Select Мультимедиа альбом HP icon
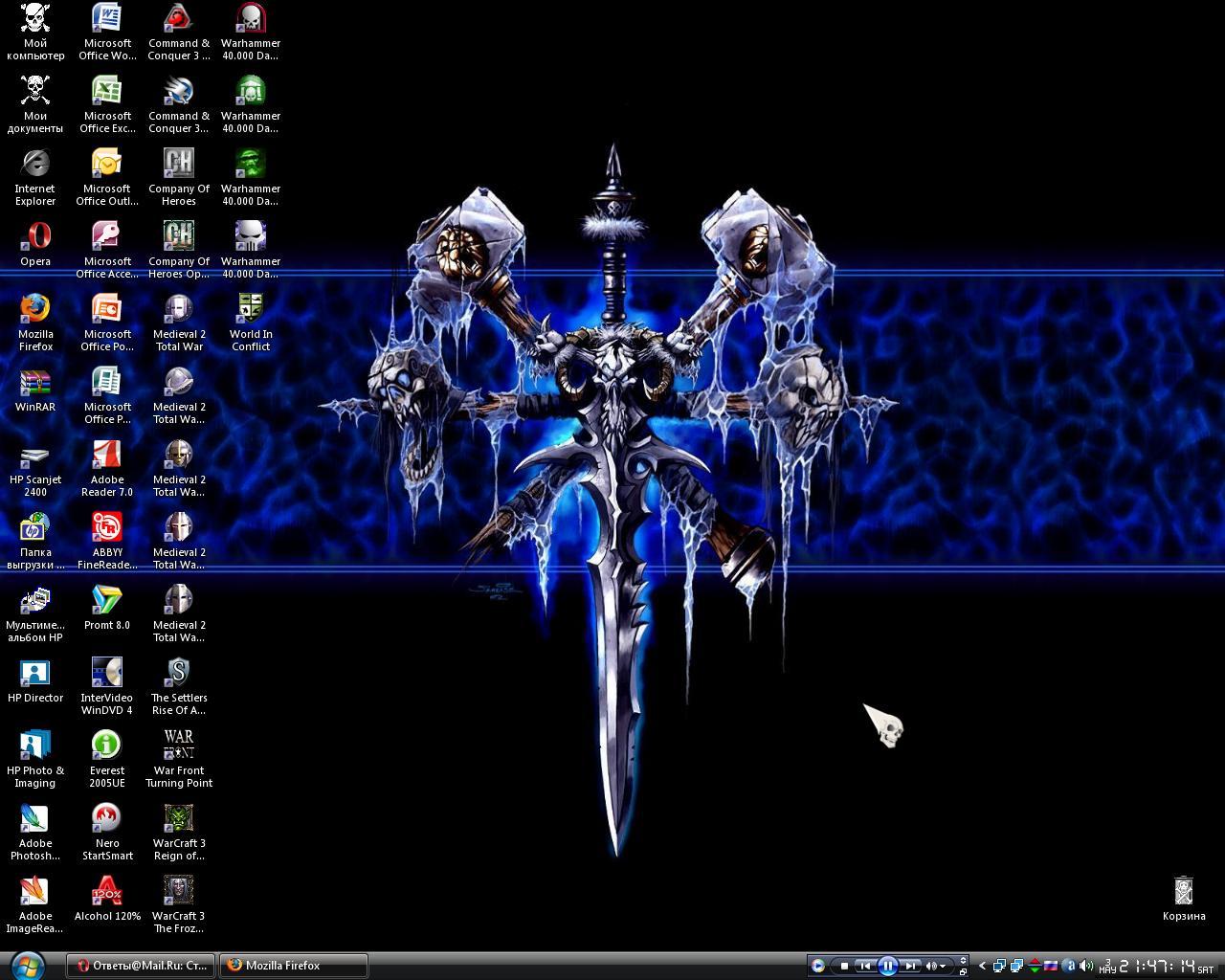Image resolution: width=1225 pixels, height=980 pixels. click(35, 613)
